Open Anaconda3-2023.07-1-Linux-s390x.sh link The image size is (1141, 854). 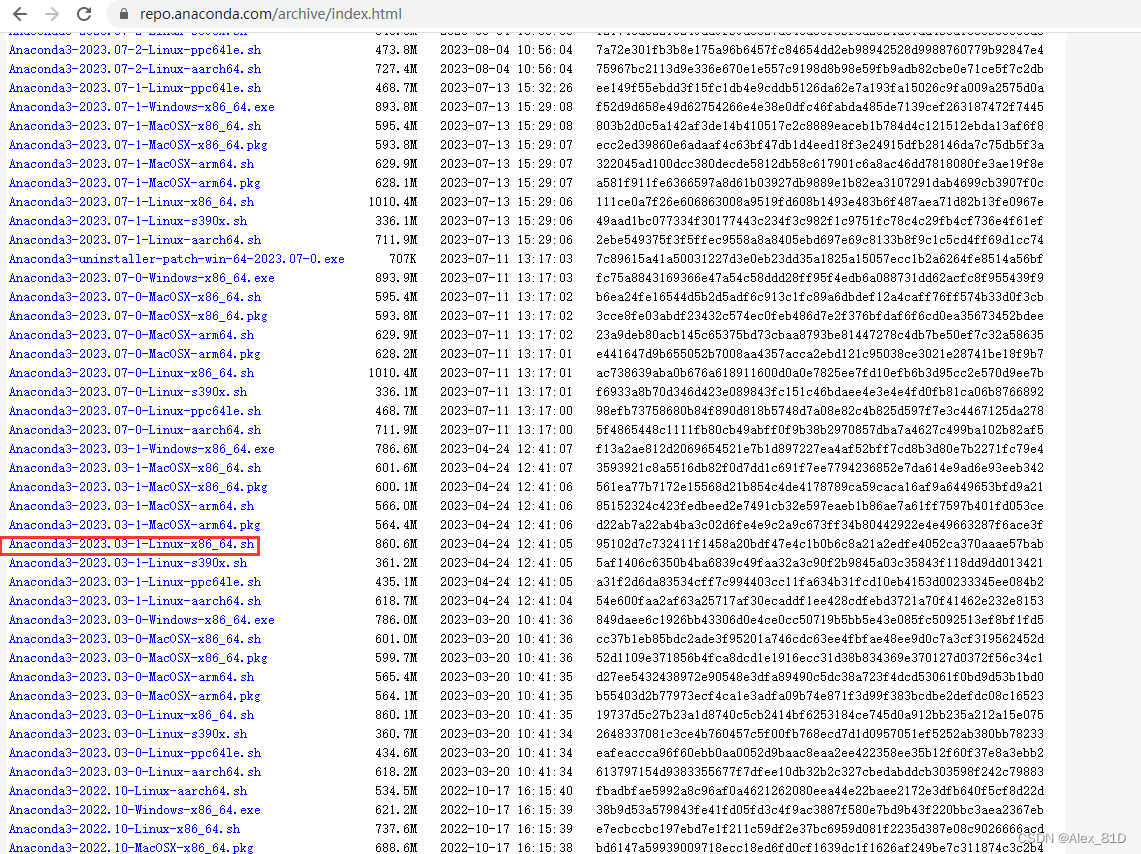click(x=128, y=220)
